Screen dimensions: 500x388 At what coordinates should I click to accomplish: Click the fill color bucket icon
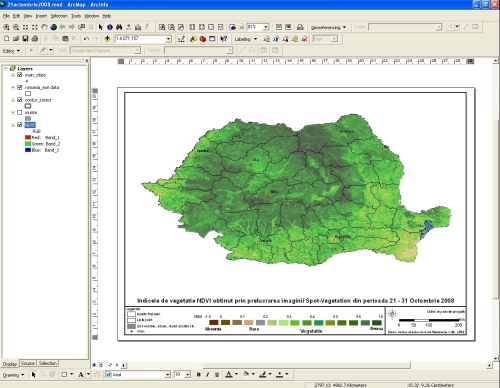[246, 374]
